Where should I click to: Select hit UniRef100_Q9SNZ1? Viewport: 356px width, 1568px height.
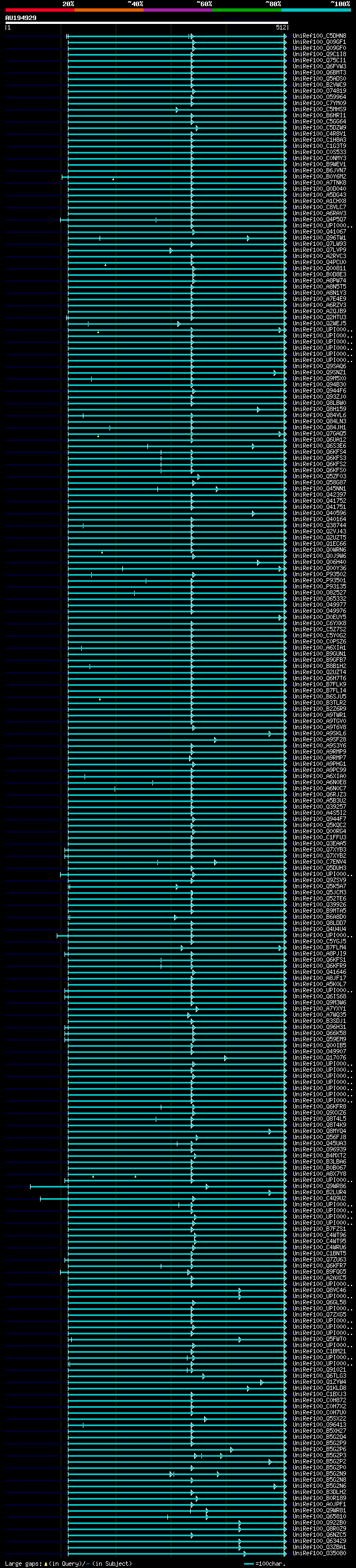319,373
